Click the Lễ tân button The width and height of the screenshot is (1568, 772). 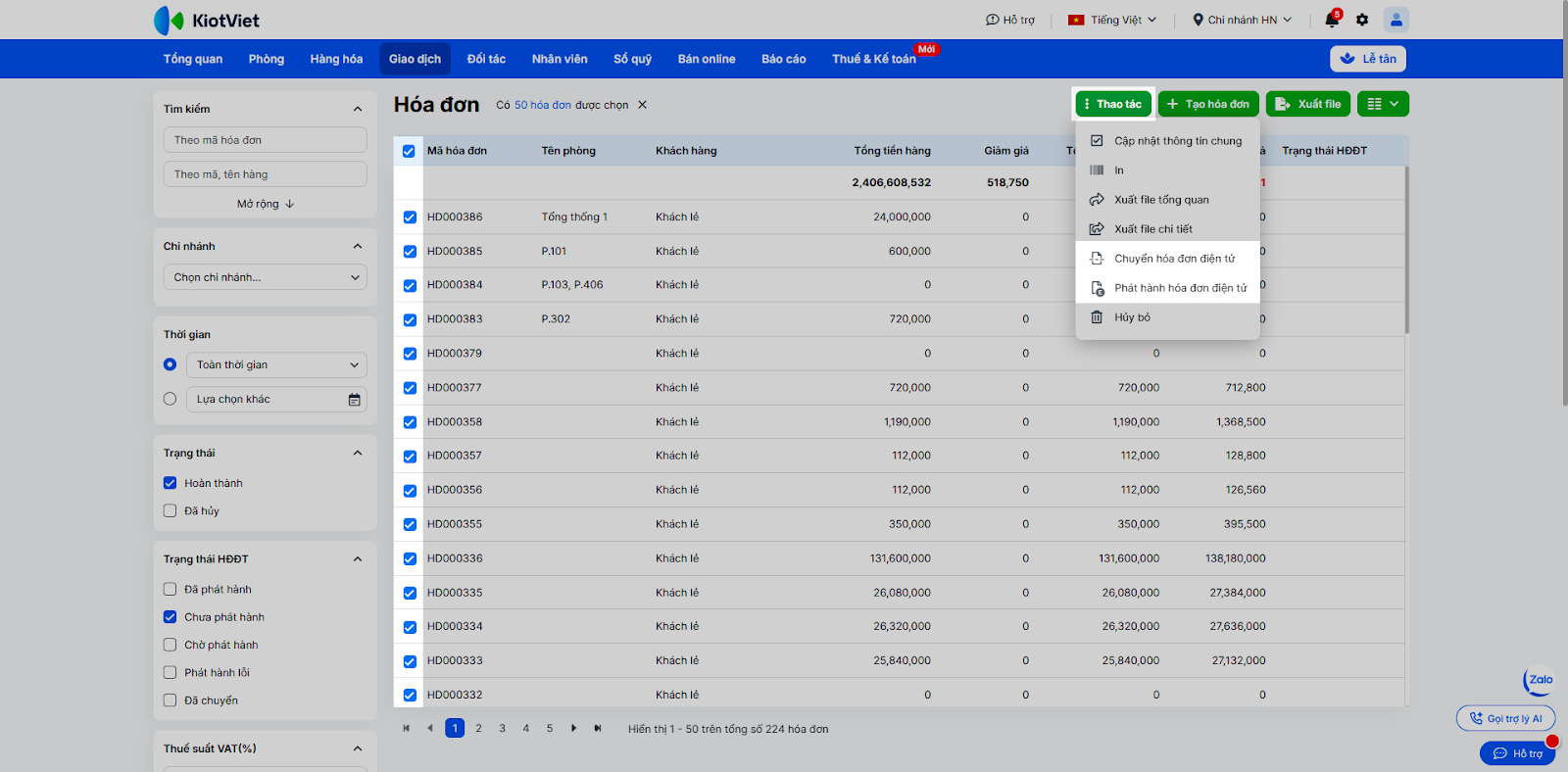click(1368, 59)
